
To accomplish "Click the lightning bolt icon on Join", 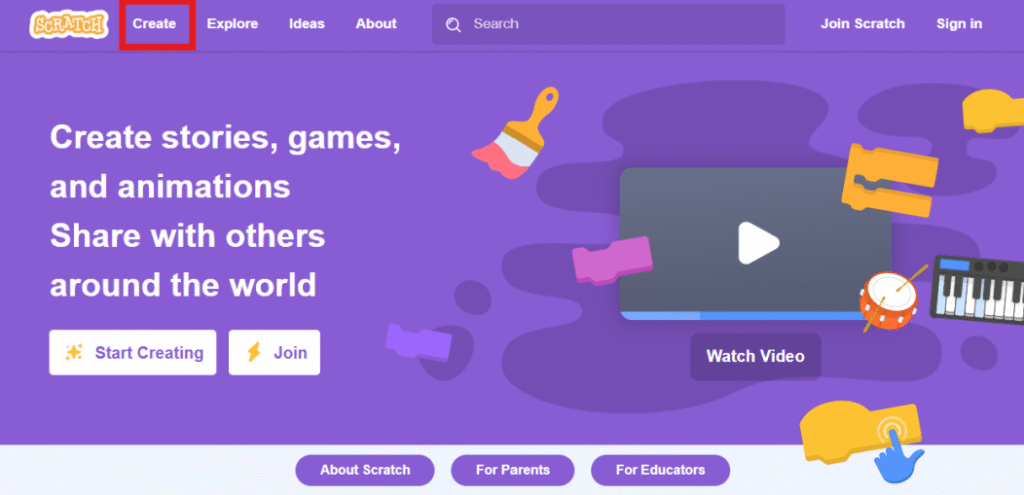I will point(253,353).
